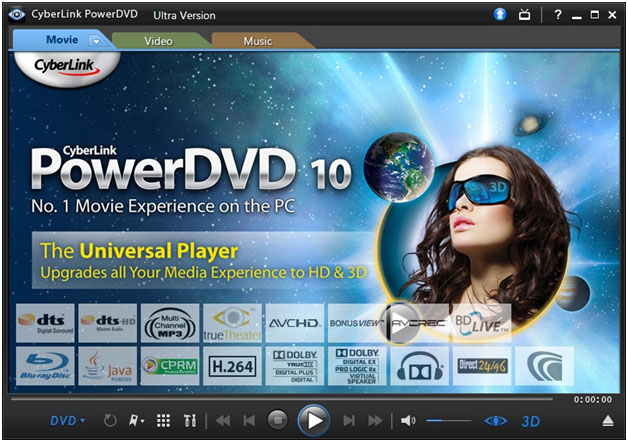Click the AVCHD logo tile

pyautogui.click(x=295, y=323)
